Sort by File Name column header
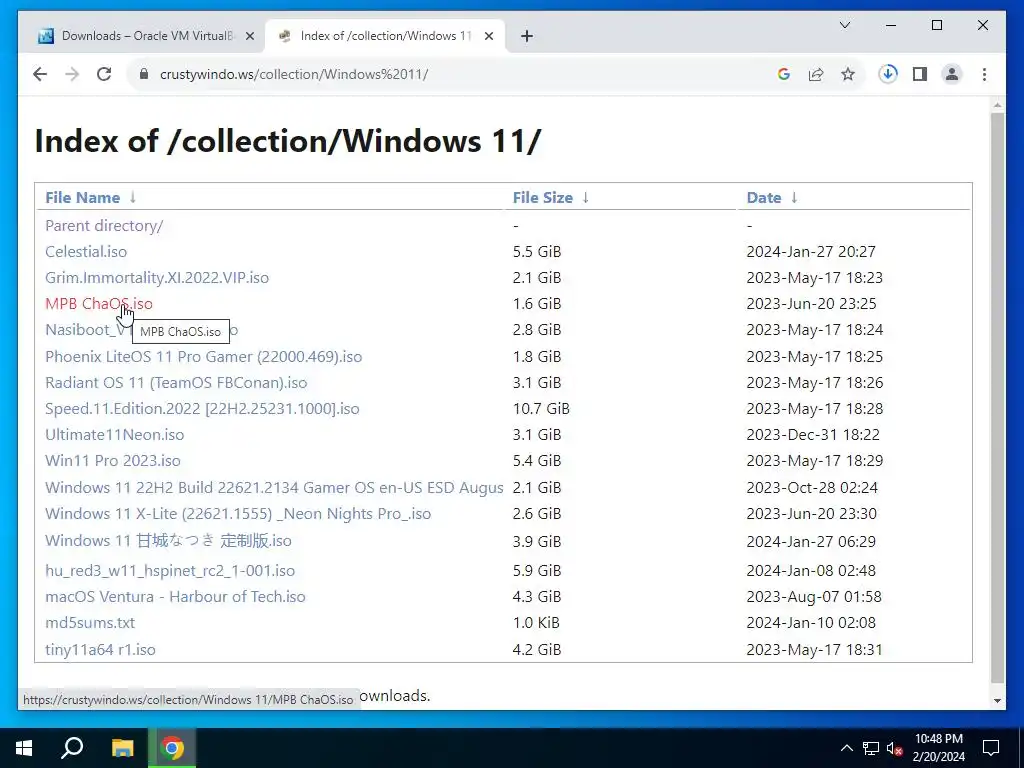The width and height of the screenshot is (1024, 768). pos(82,198)
